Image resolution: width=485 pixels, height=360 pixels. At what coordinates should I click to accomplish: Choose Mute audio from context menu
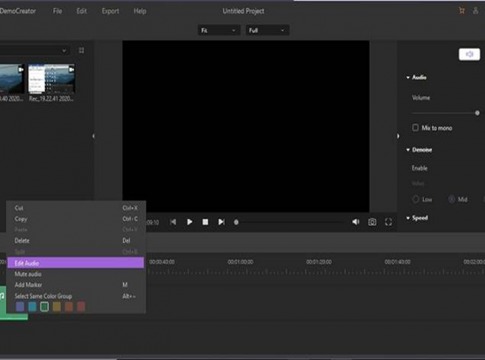click(x=76, y=274)
